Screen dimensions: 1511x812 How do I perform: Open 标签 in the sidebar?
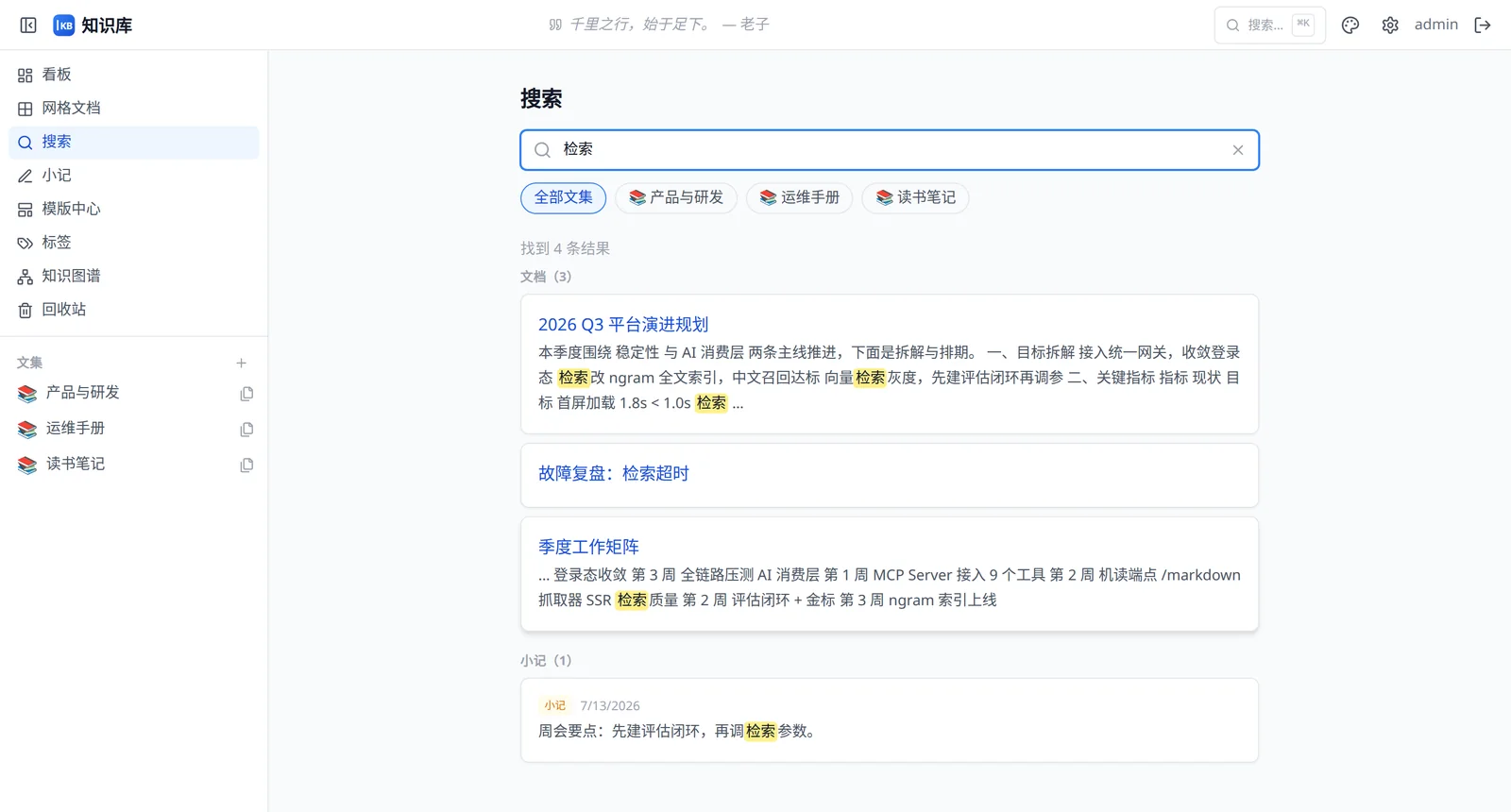(x=133, y=243)
